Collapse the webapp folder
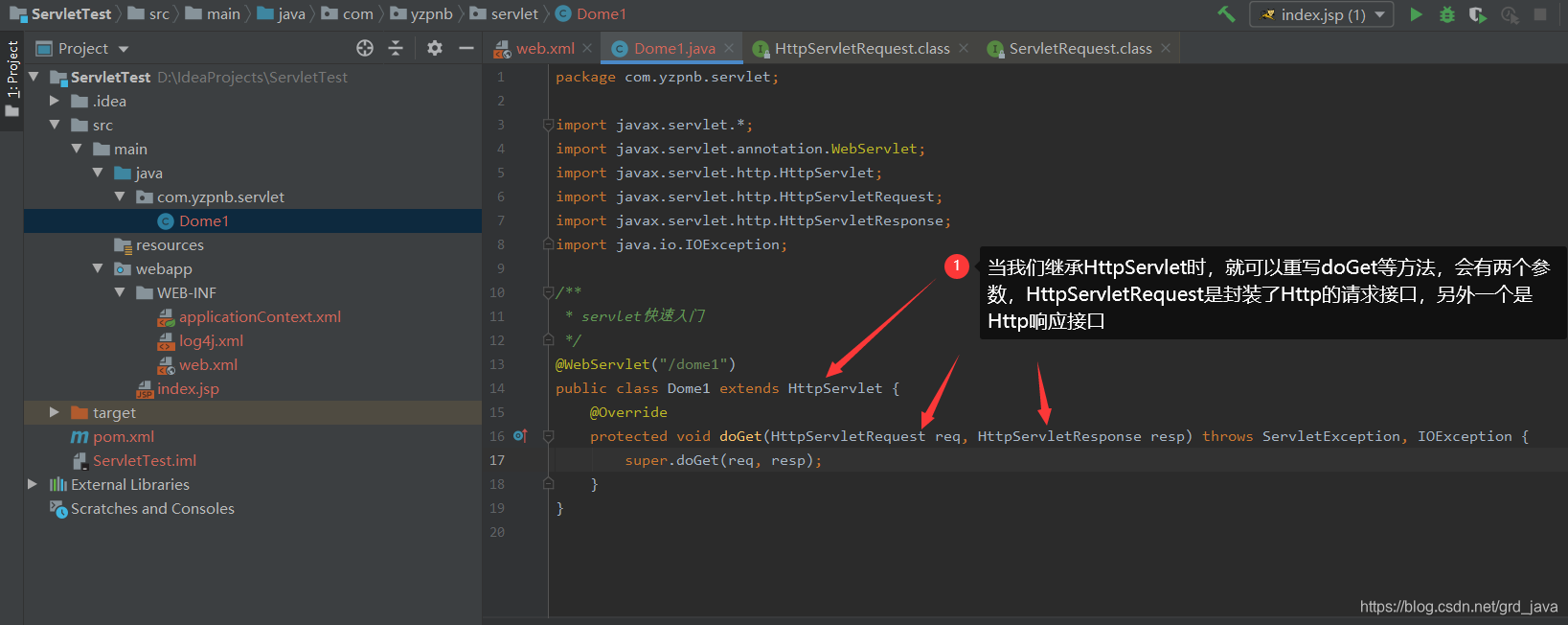 (98, 268)
